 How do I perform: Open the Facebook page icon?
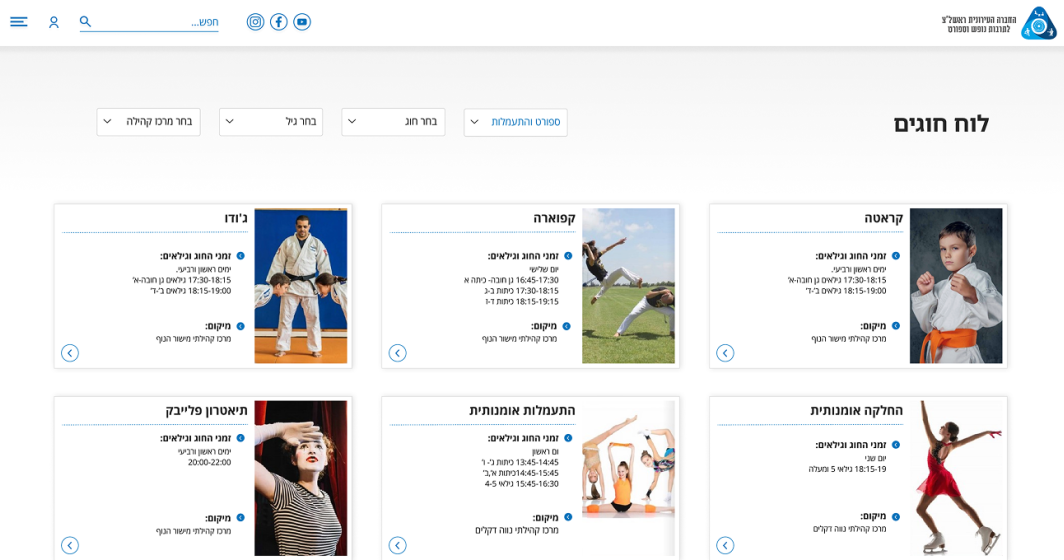pyautogui.click(x=279, y=22)
